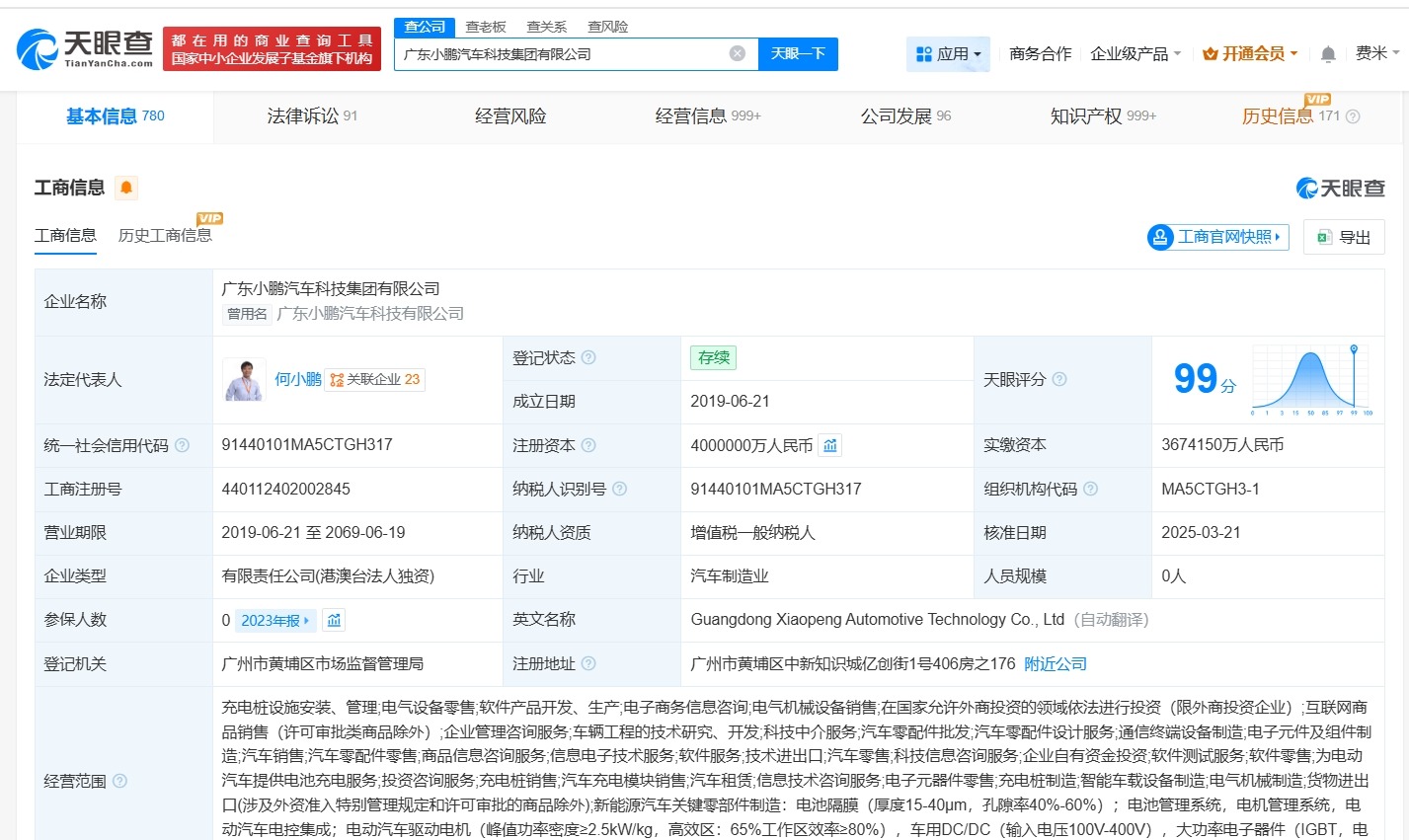Open notifications via the bell icon
The height and width of the screenshot is (840, 1409).
point(1328,54)
